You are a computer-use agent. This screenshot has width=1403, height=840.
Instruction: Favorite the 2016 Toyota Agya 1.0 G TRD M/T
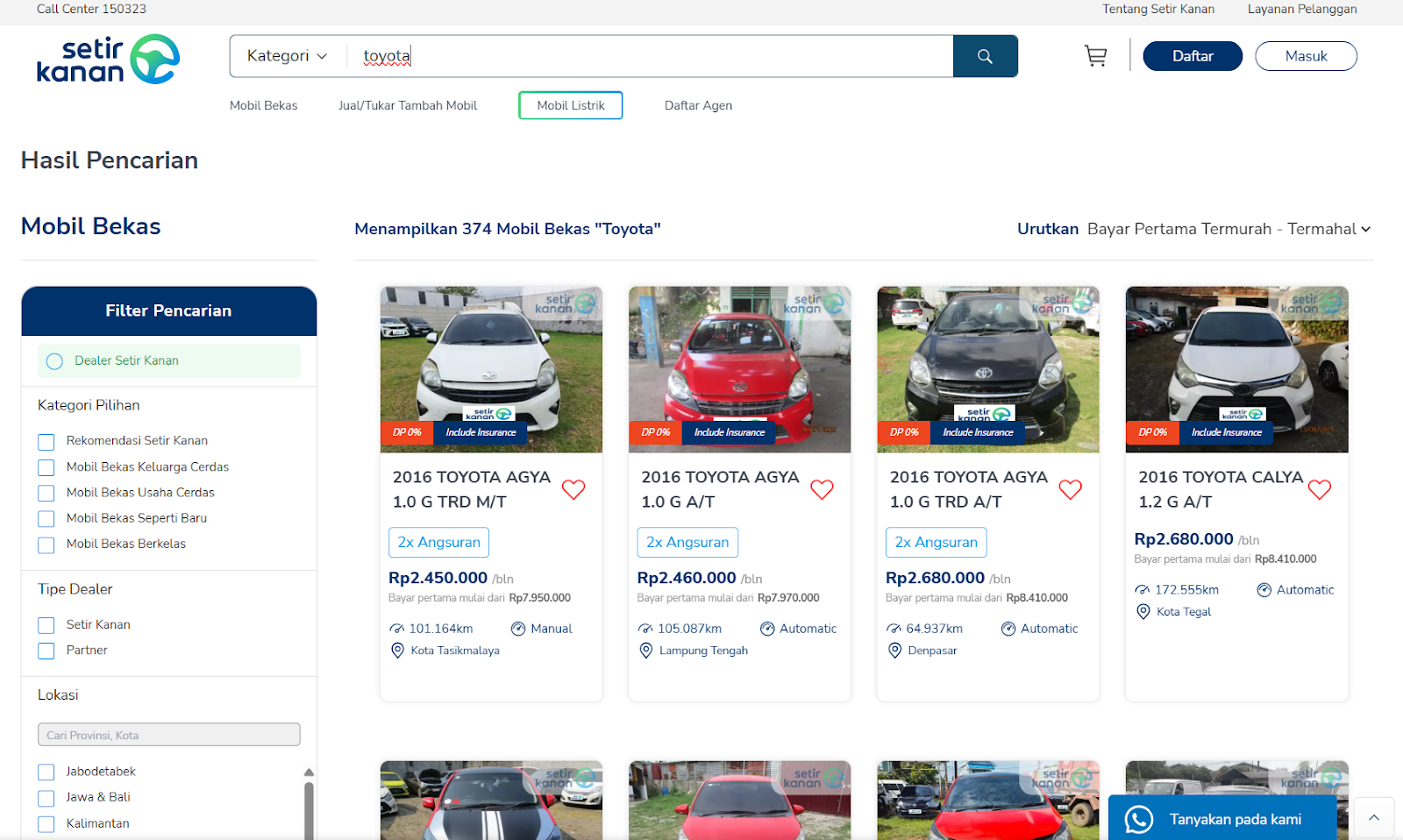tap(573, 489)
